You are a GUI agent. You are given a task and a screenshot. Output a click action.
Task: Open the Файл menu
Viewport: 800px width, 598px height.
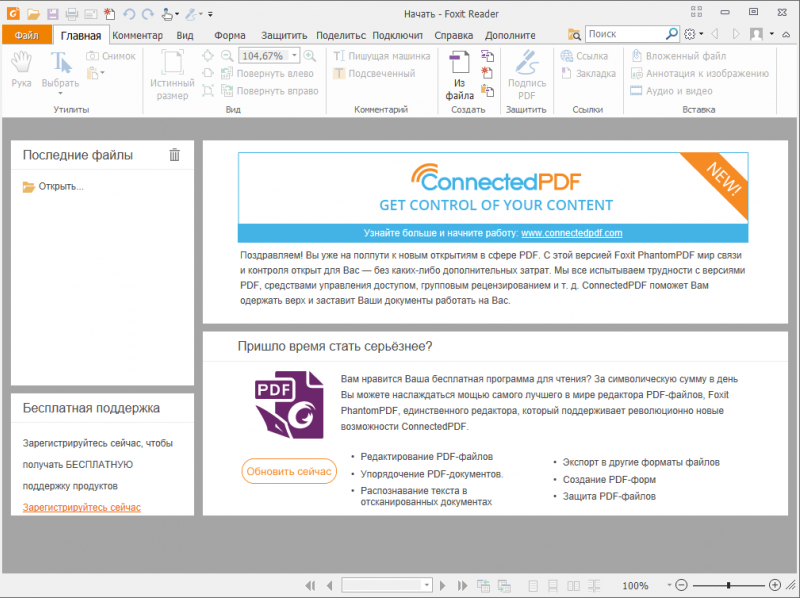[27, 35]
